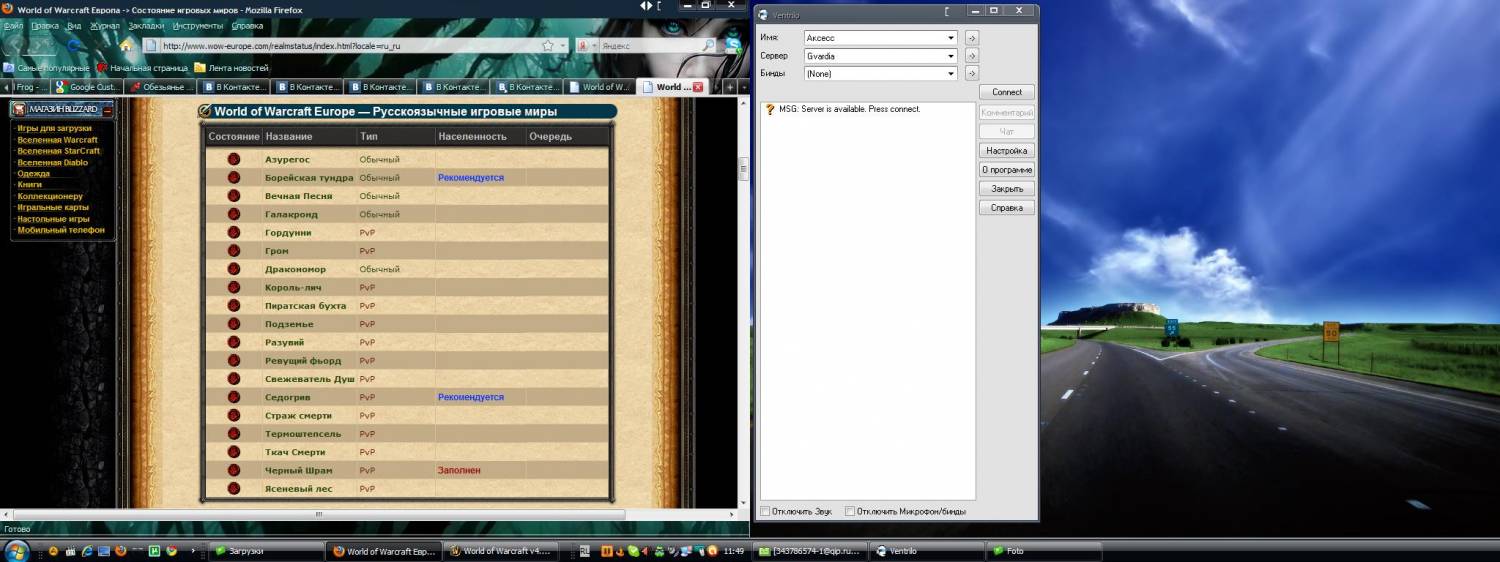The width and height of the screenshot is (1500, 562).
Task: Click the status icon for Седогрив
Action: coord(234,397)
